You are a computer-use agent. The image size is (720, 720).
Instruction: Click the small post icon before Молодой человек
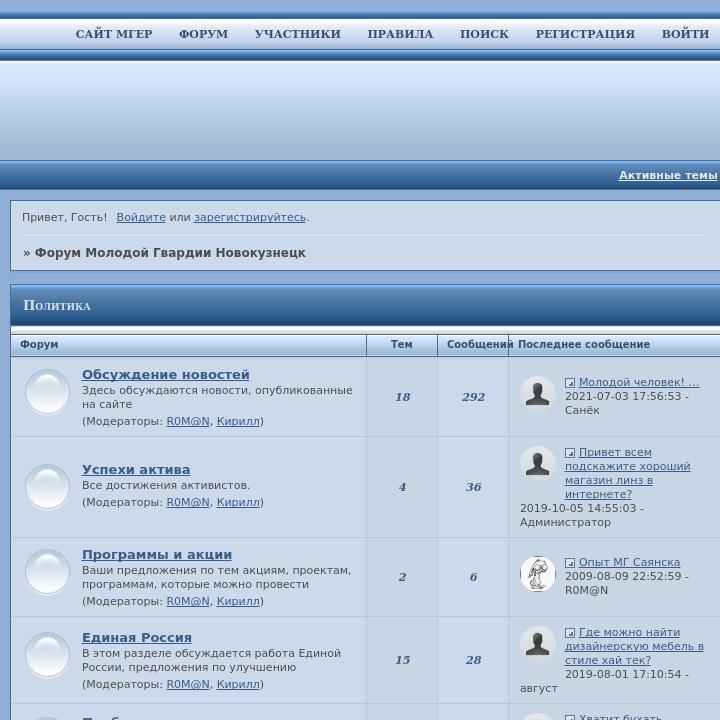(570, 382)
